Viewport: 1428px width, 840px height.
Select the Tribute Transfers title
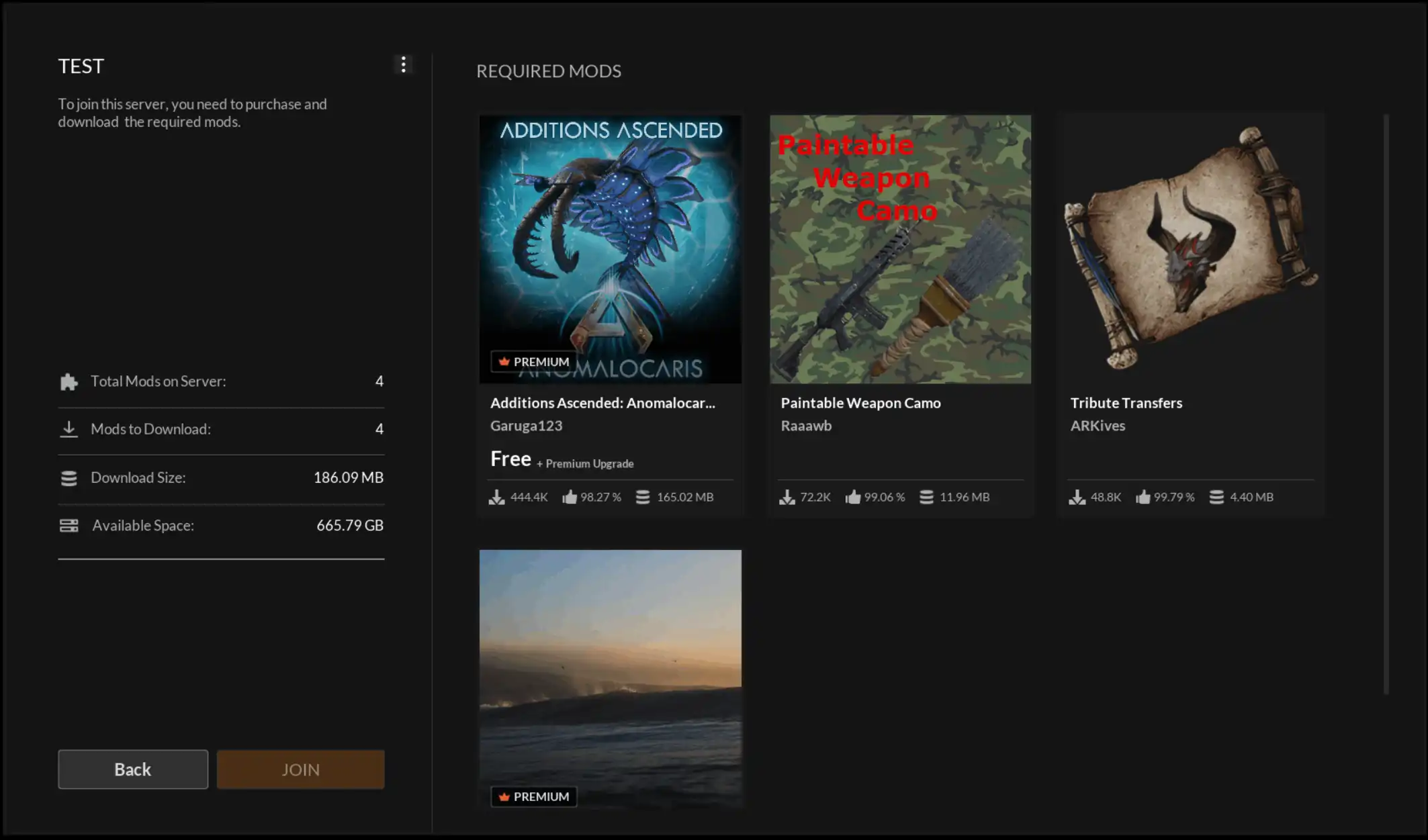tap(1126, 403)
